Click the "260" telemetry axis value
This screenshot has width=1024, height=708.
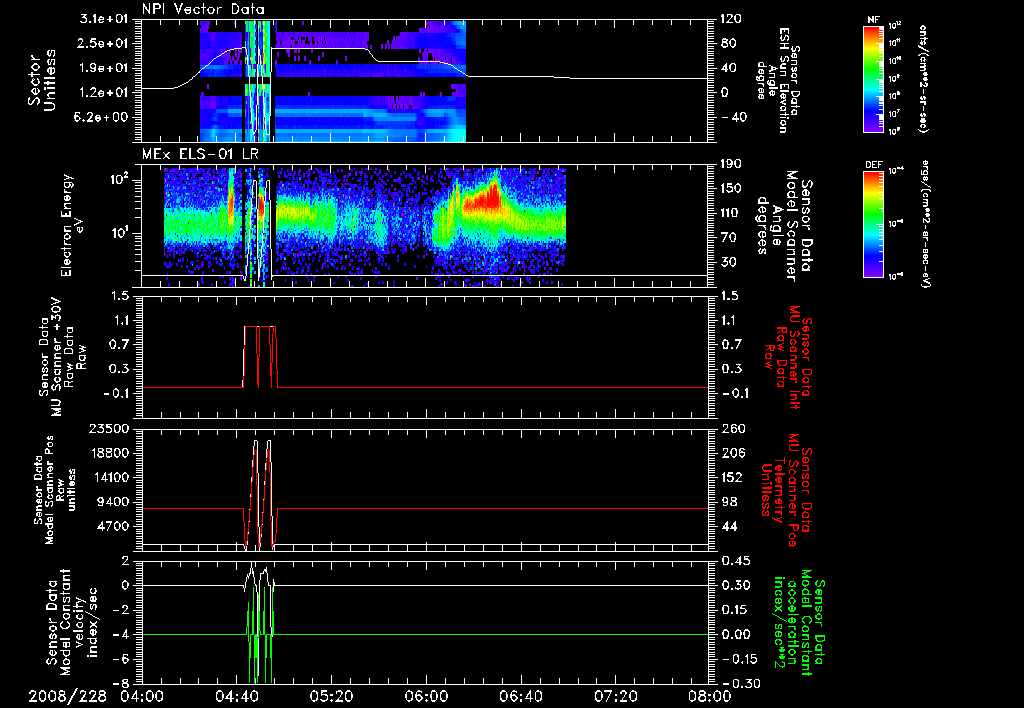point(731,429)
